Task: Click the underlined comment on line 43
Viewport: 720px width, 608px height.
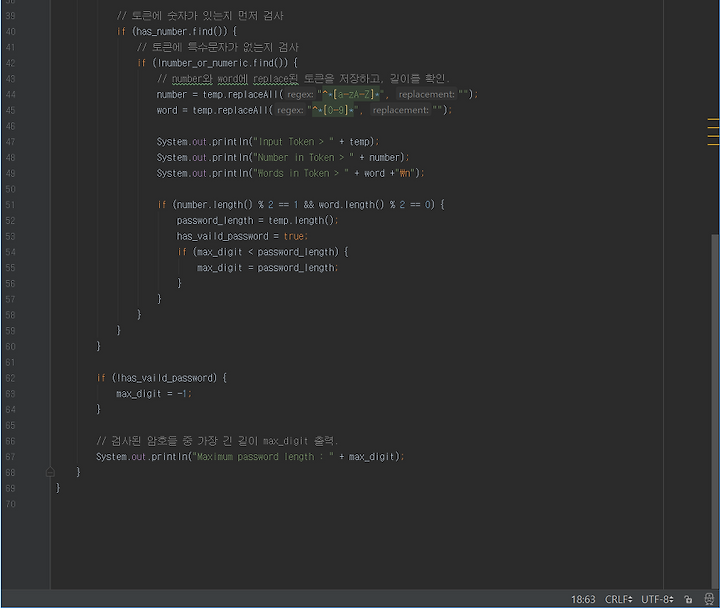Action: click(303, 79)
